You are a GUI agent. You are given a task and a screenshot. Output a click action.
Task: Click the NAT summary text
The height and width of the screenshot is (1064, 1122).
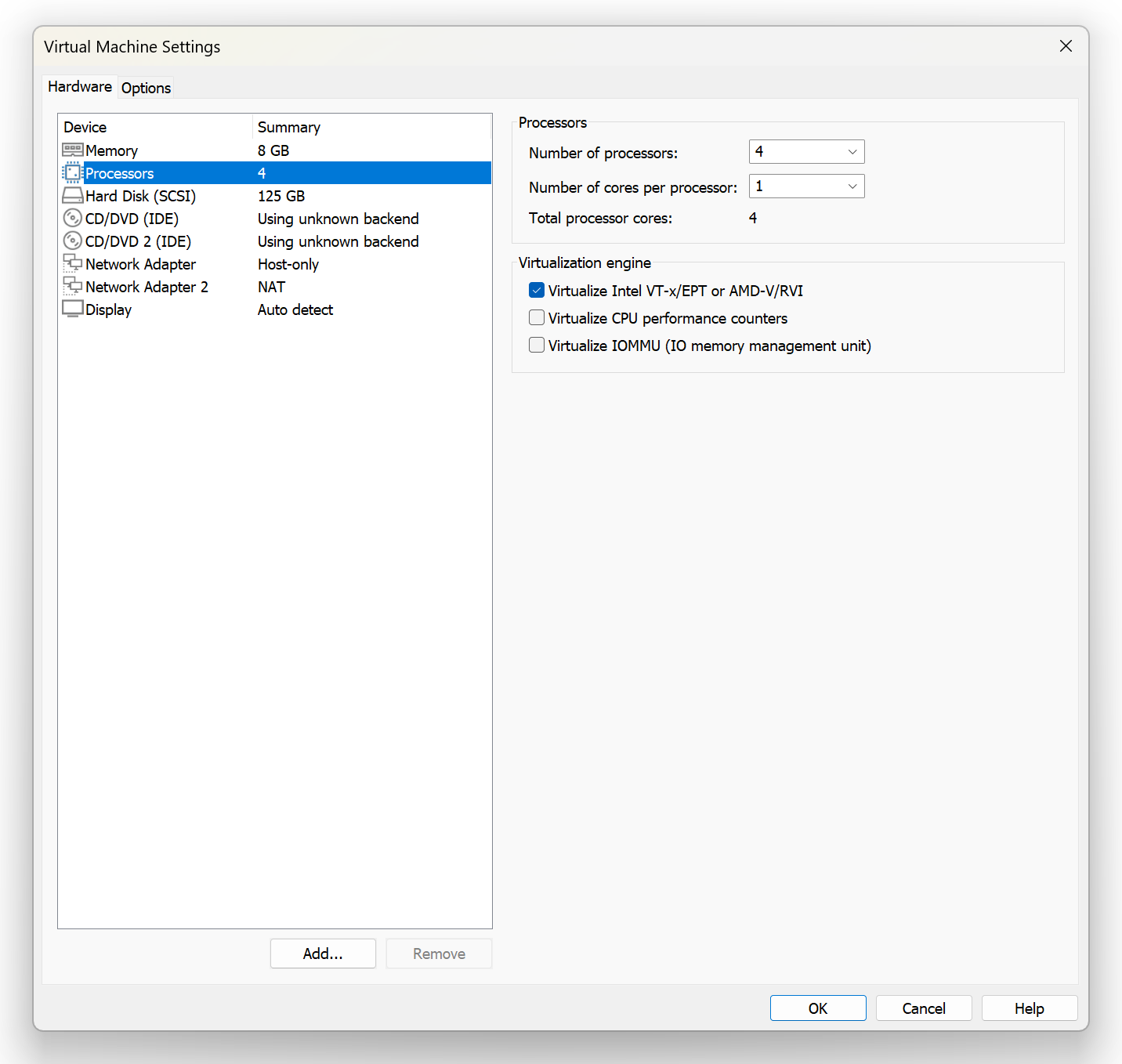click(272, 287)
